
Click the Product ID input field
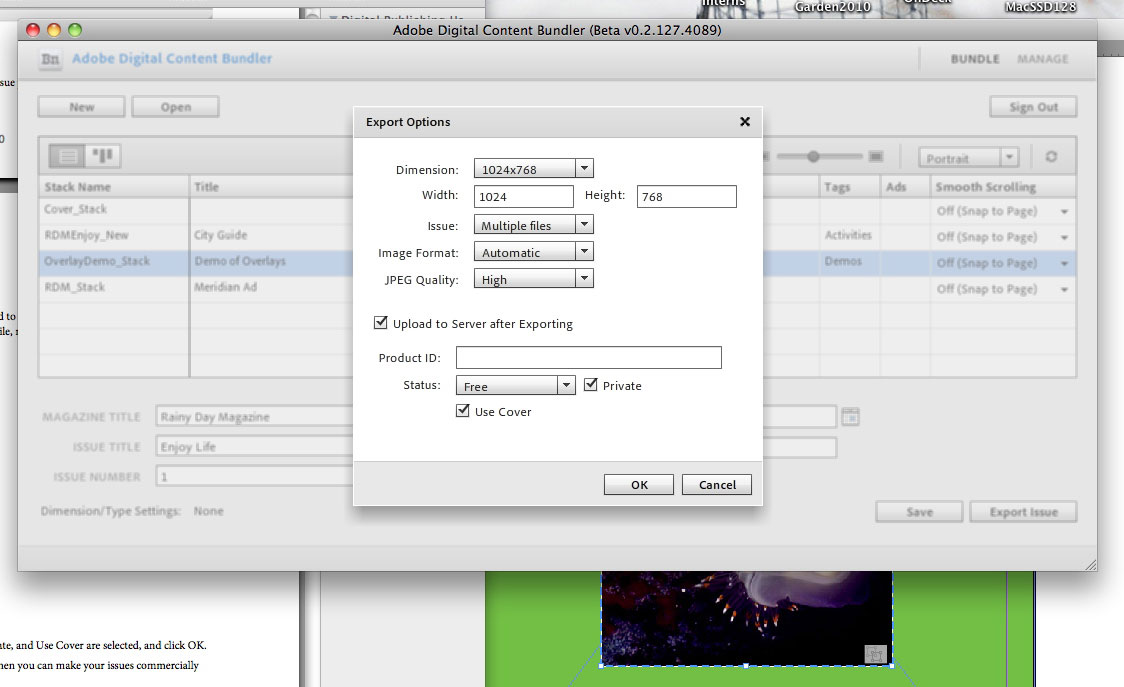pyautogui.click(x=589, y=358)
